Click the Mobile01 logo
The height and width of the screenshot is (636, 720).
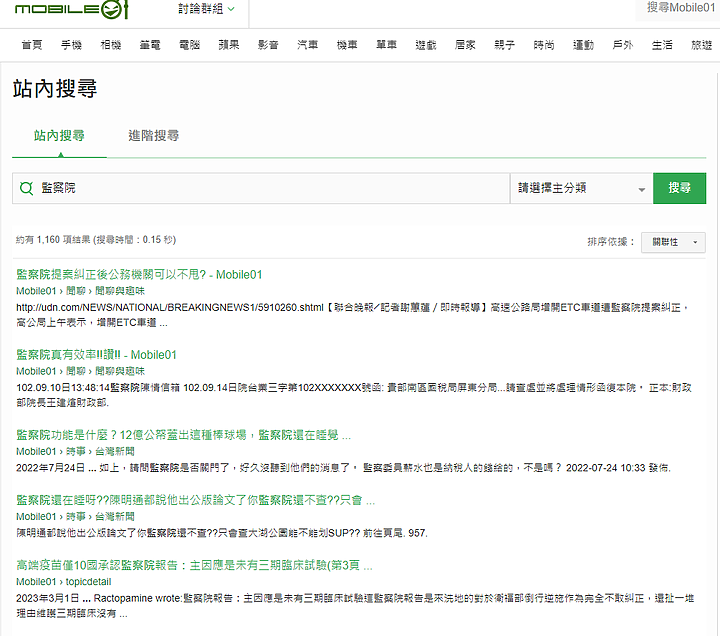tap(72, 9)
